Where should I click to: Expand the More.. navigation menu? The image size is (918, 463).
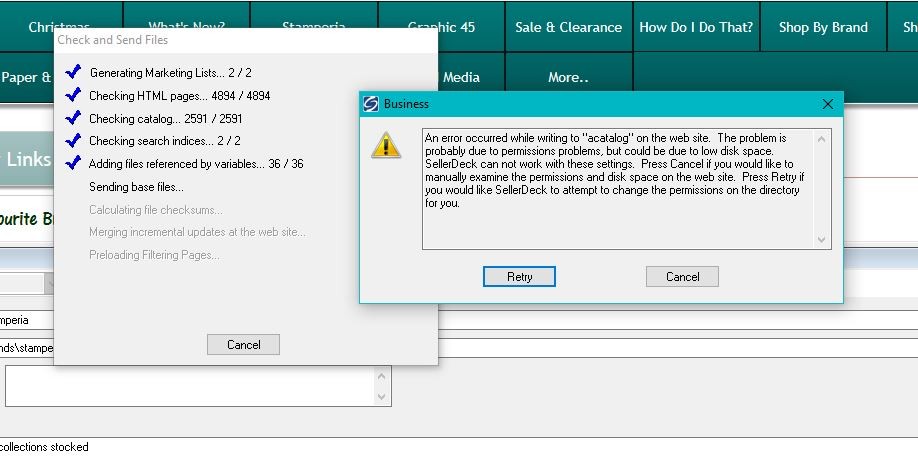pos(568,77)
